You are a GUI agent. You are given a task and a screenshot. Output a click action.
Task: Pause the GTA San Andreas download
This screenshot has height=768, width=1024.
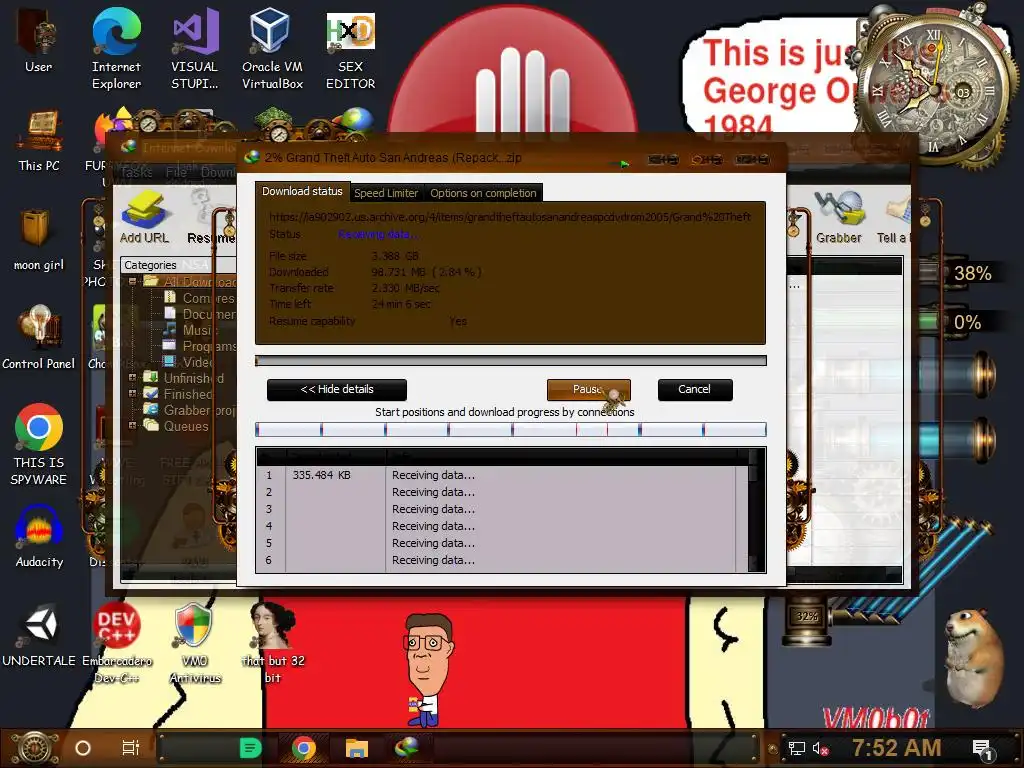[588, 389]
